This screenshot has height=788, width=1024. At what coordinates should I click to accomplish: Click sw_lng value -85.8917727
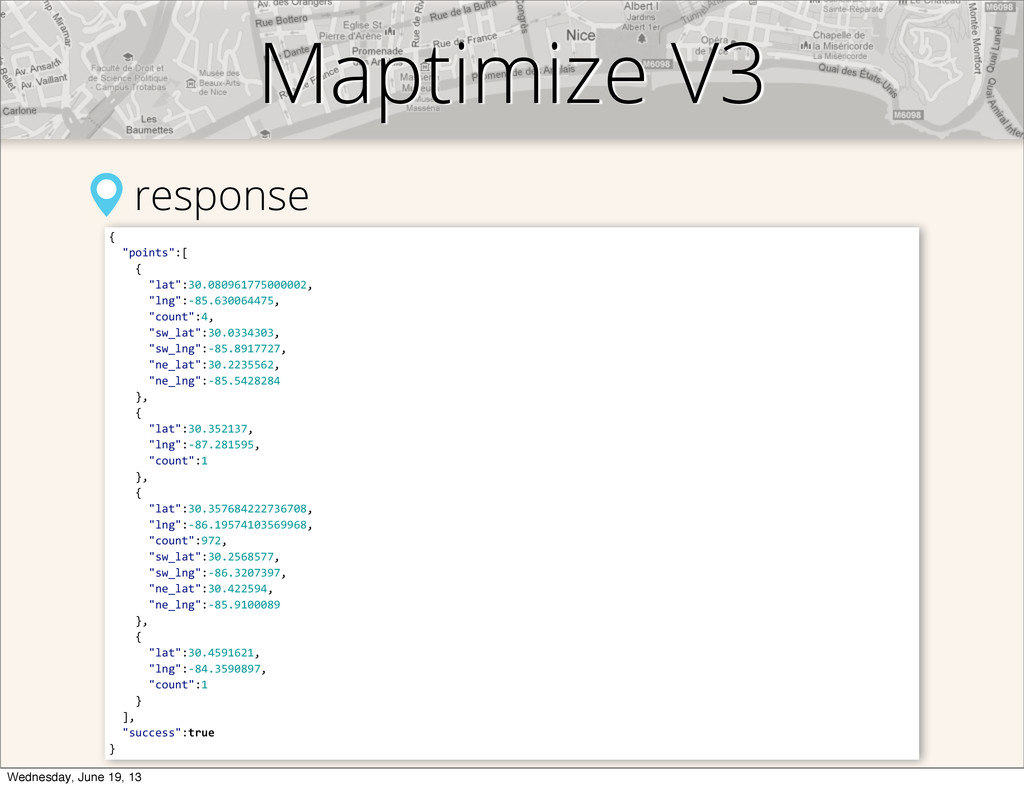[244, 349]
